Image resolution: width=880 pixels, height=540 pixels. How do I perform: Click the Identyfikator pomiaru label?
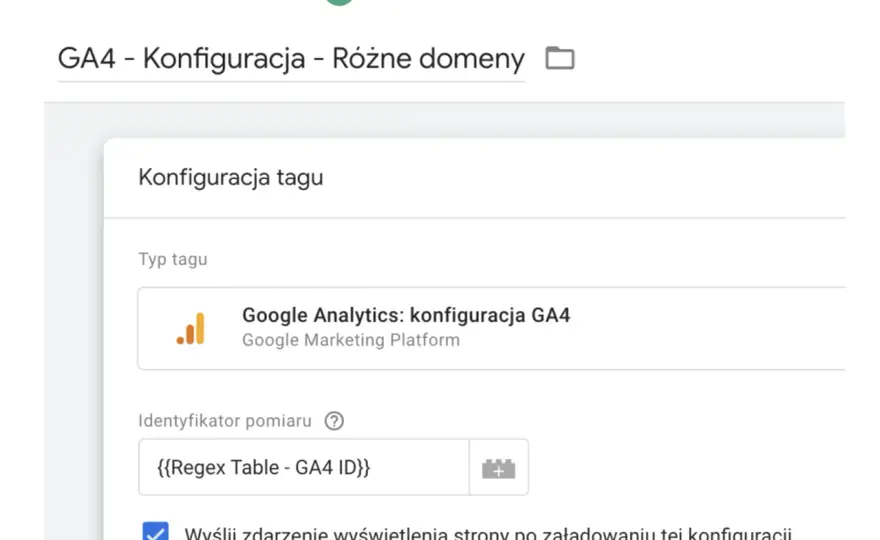[224, 420]
